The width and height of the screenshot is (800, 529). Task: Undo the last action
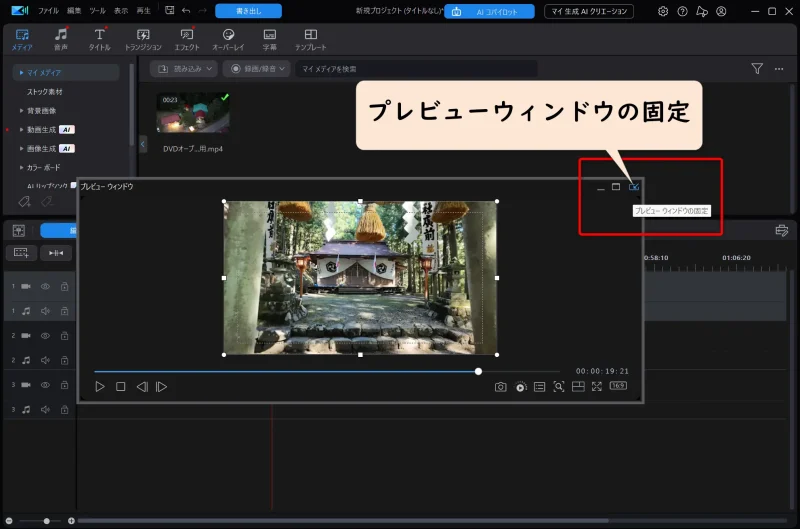186,10
